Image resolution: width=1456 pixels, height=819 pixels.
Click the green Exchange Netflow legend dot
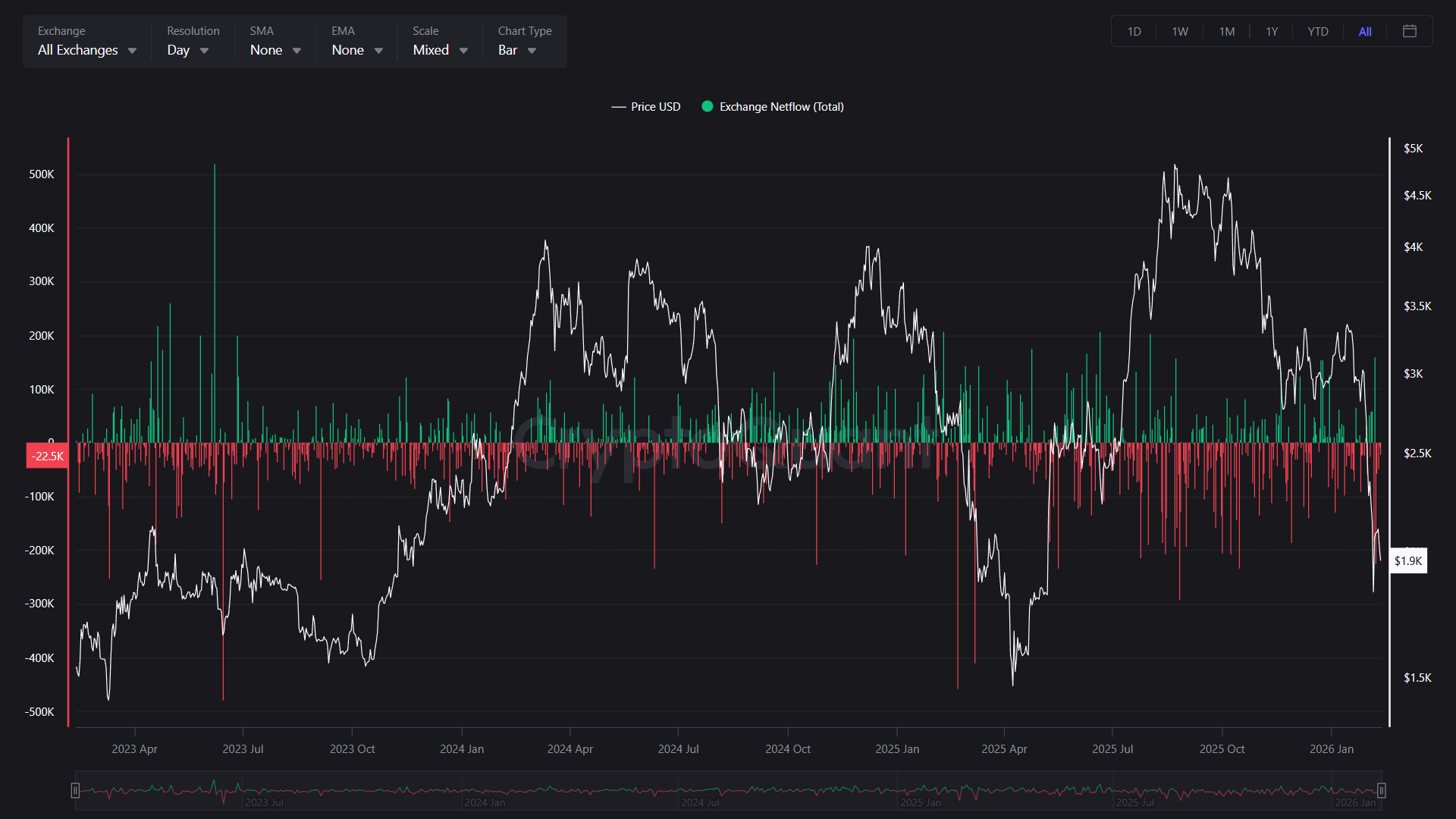(707, 107)
